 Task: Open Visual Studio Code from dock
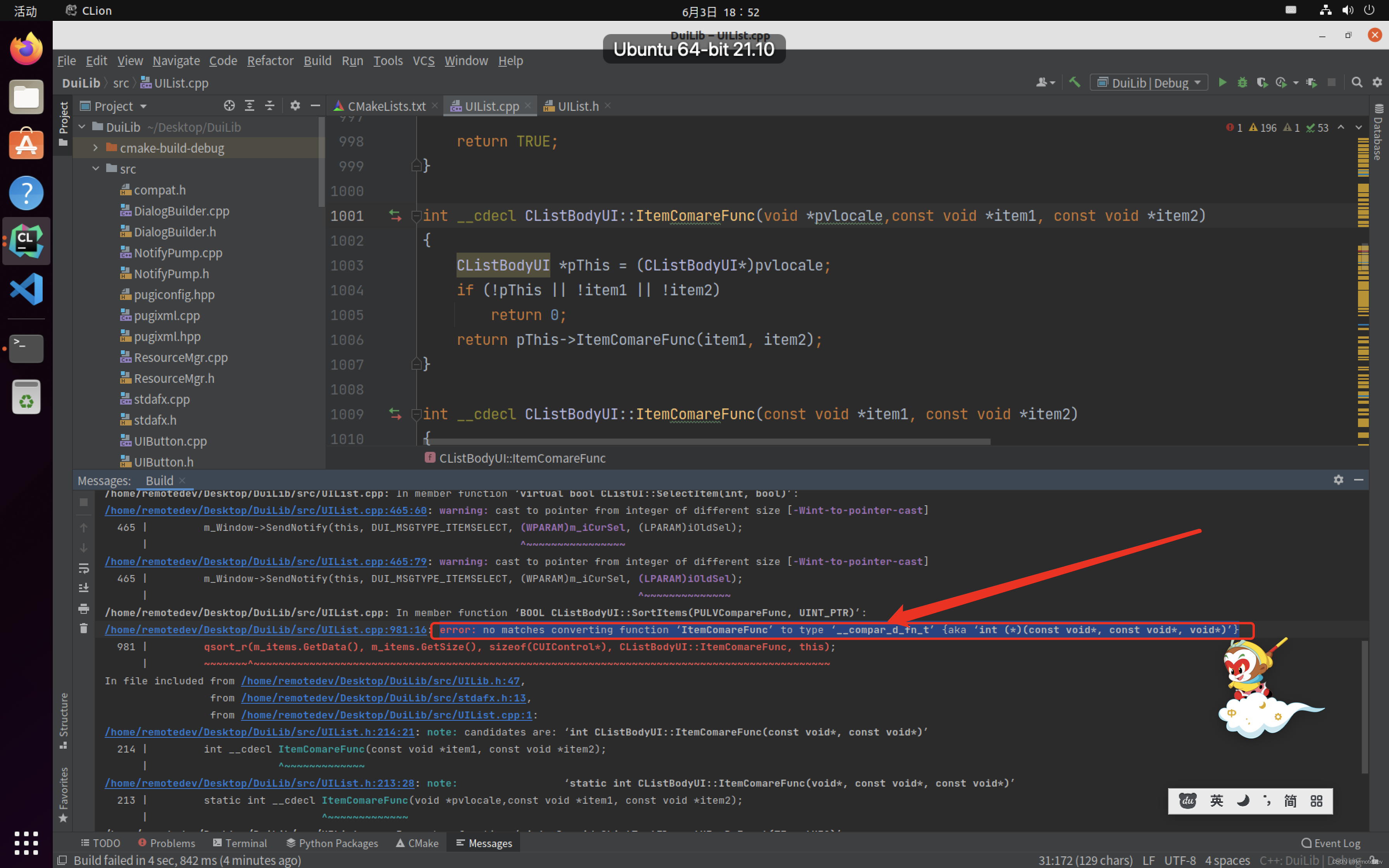pyautogui.click(x=26, y=289)
